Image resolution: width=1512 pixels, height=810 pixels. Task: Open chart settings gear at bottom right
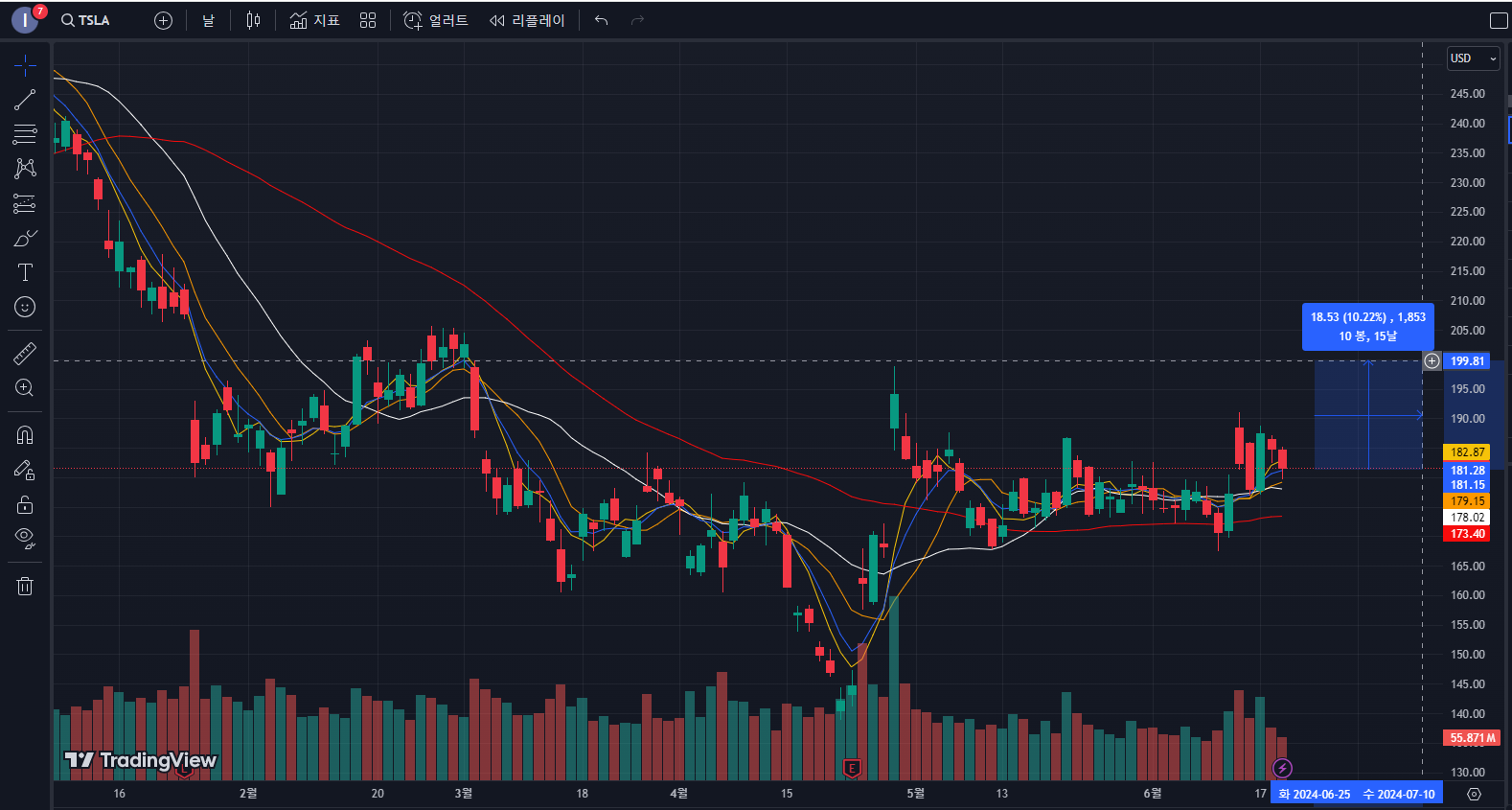point(1475,795)
